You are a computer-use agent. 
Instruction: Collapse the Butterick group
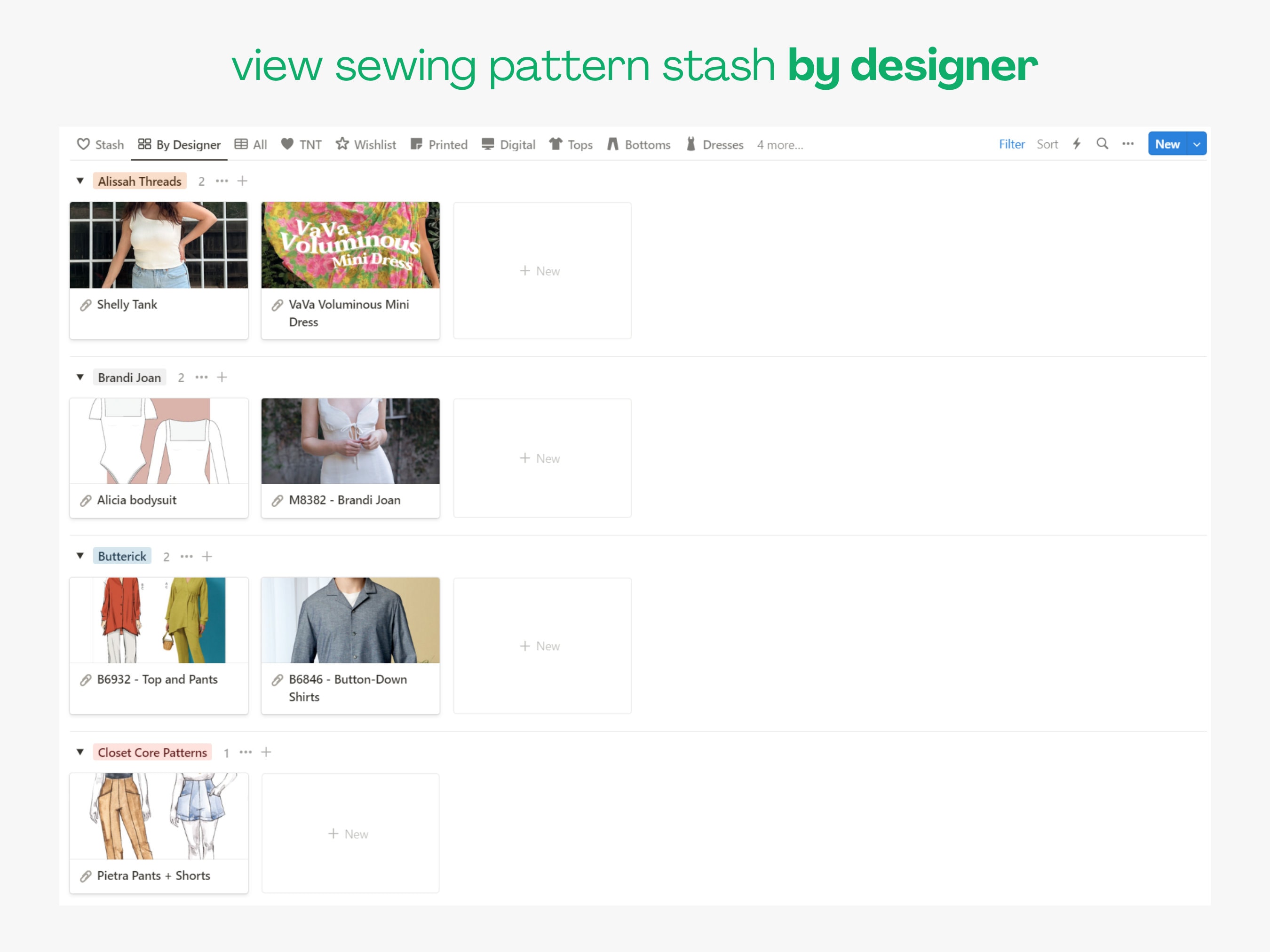pos(80,556)
